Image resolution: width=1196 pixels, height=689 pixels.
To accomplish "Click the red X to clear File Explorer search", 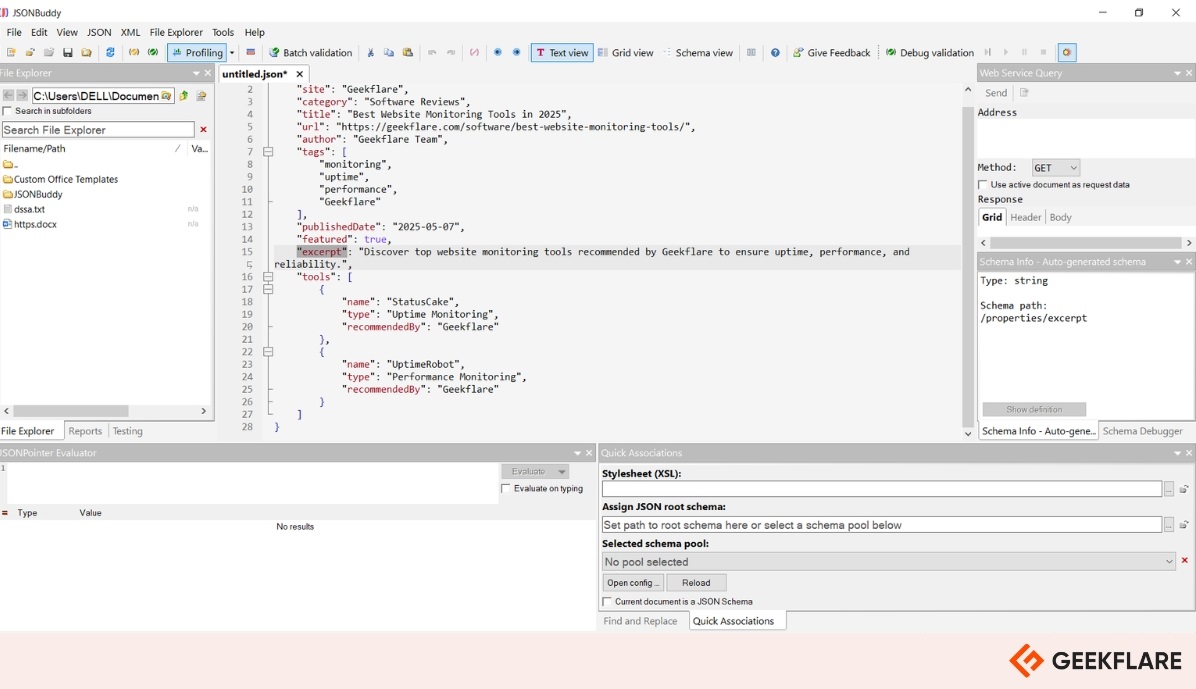I will pos(203,130).
